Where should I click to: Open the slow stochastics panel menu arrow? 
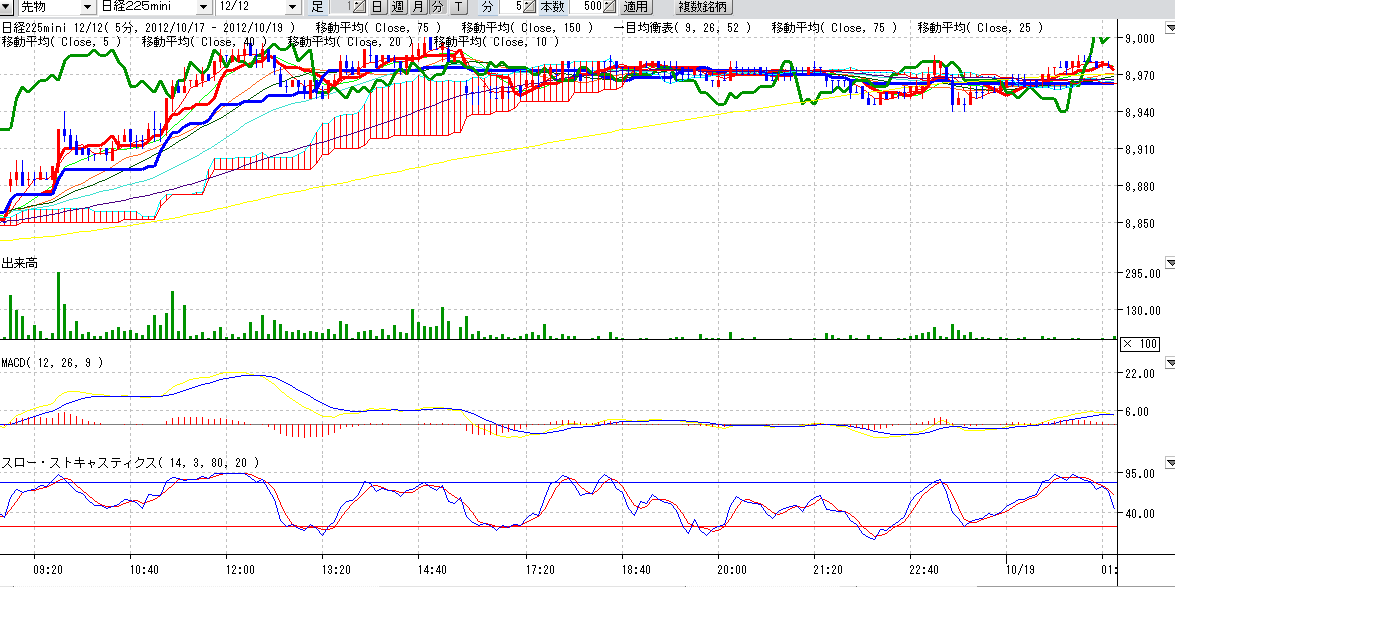tap(1170, 463)
